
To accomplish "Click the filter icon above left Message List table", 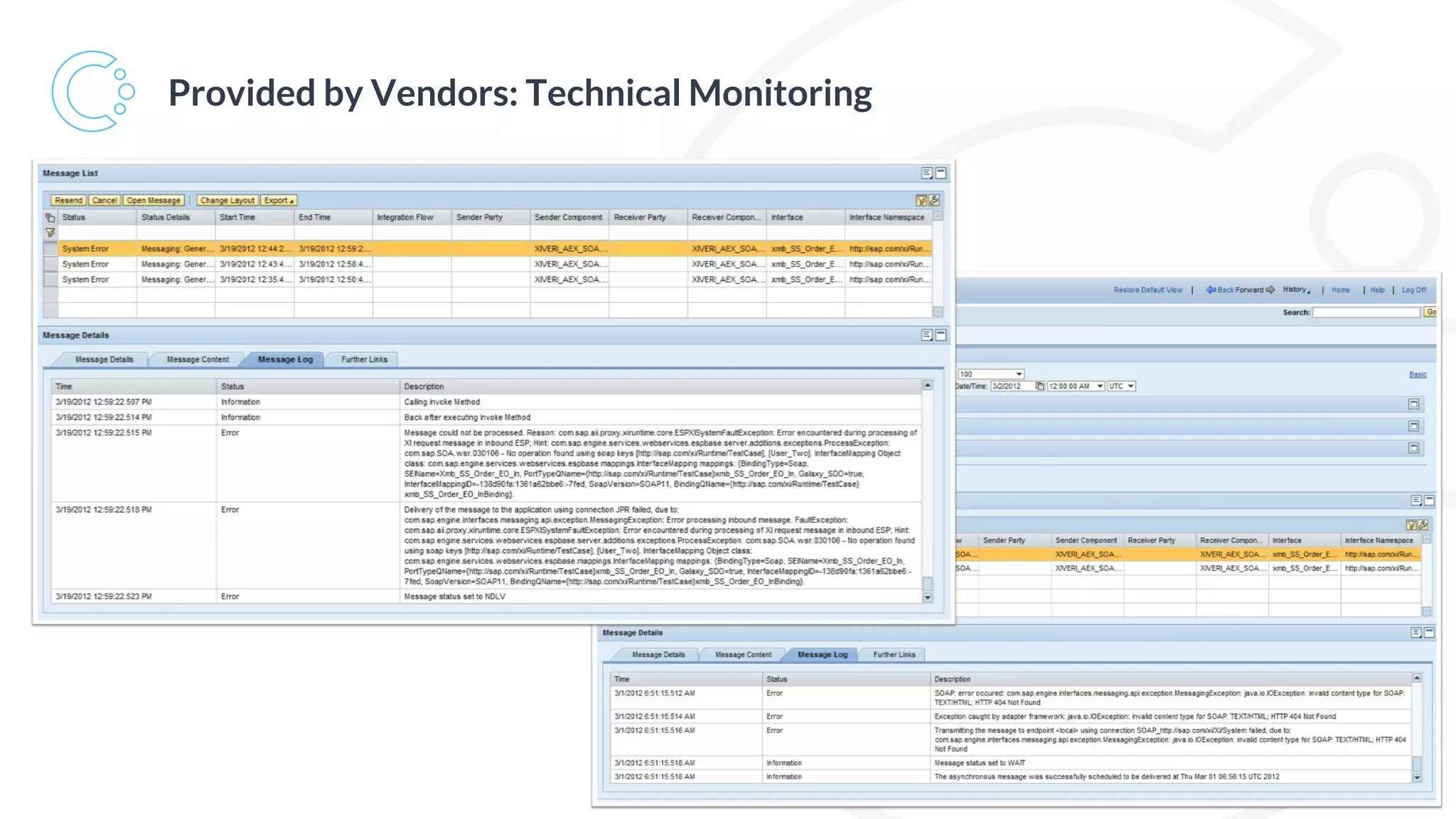I will pyautogui.click(x=921, y=200).
